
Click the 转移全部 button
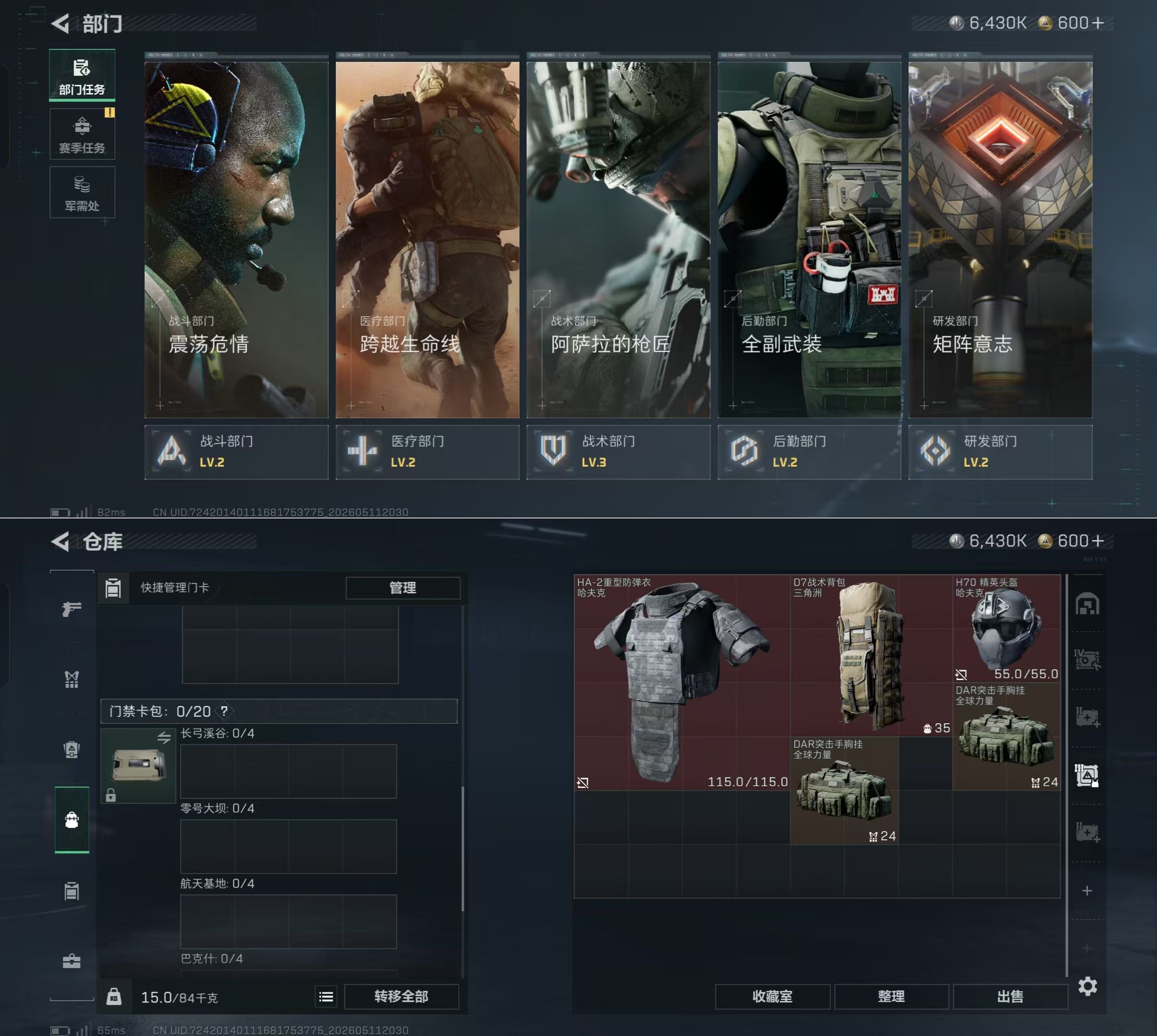pos(401,997)
